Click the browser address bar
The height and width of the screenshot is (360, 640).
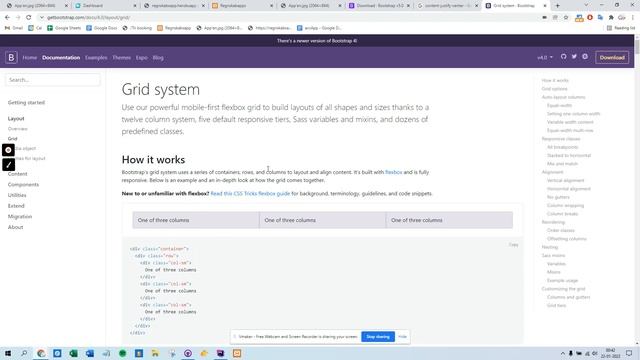(x=286, y=18)
